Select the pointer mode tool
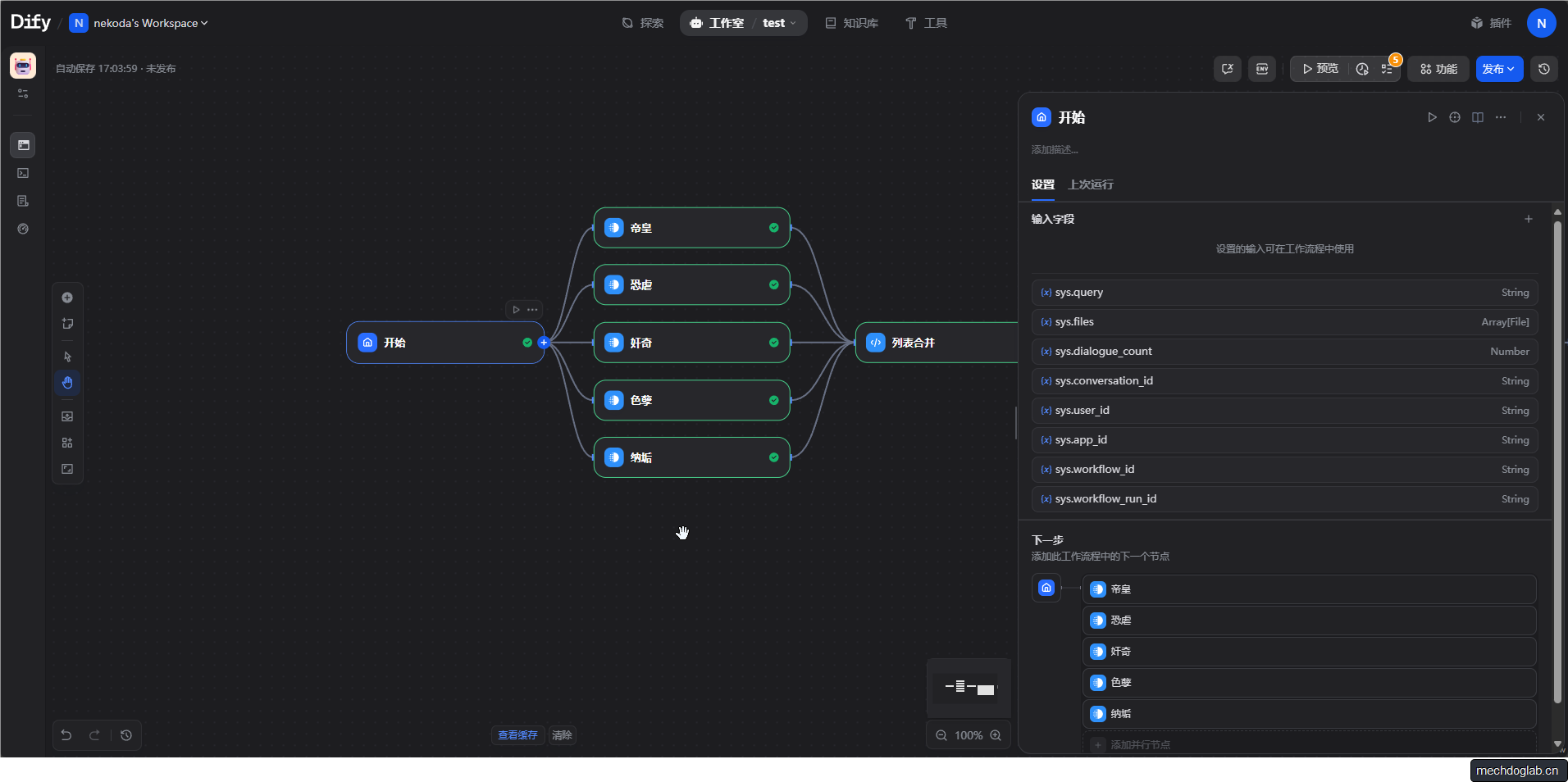 tap(67, 357)
